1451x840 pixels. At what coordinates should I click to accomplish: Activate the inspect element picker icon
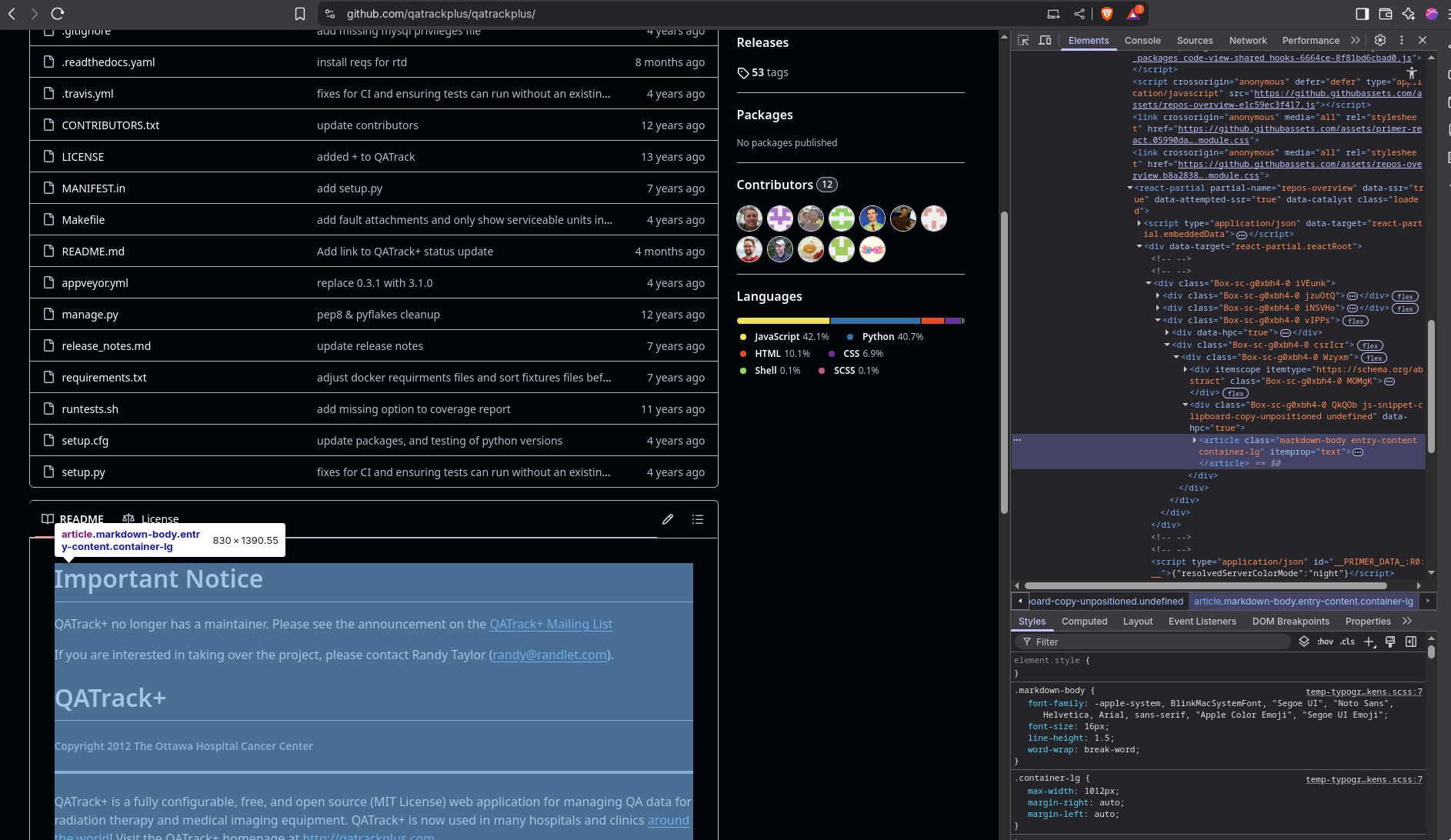point(1023,41)
